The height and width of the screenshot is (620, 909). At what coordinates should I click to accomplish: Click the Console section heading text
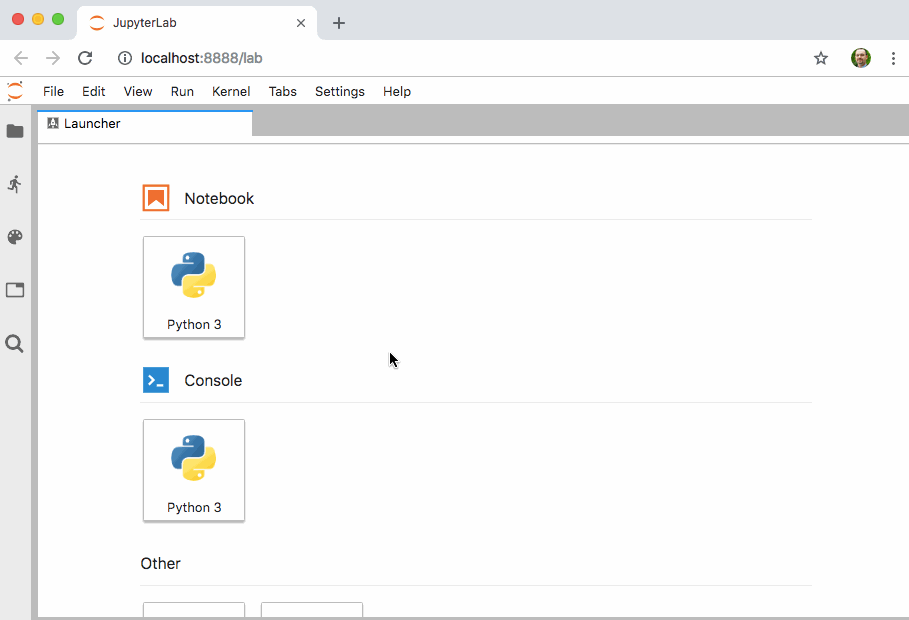(x=213, y=380)
